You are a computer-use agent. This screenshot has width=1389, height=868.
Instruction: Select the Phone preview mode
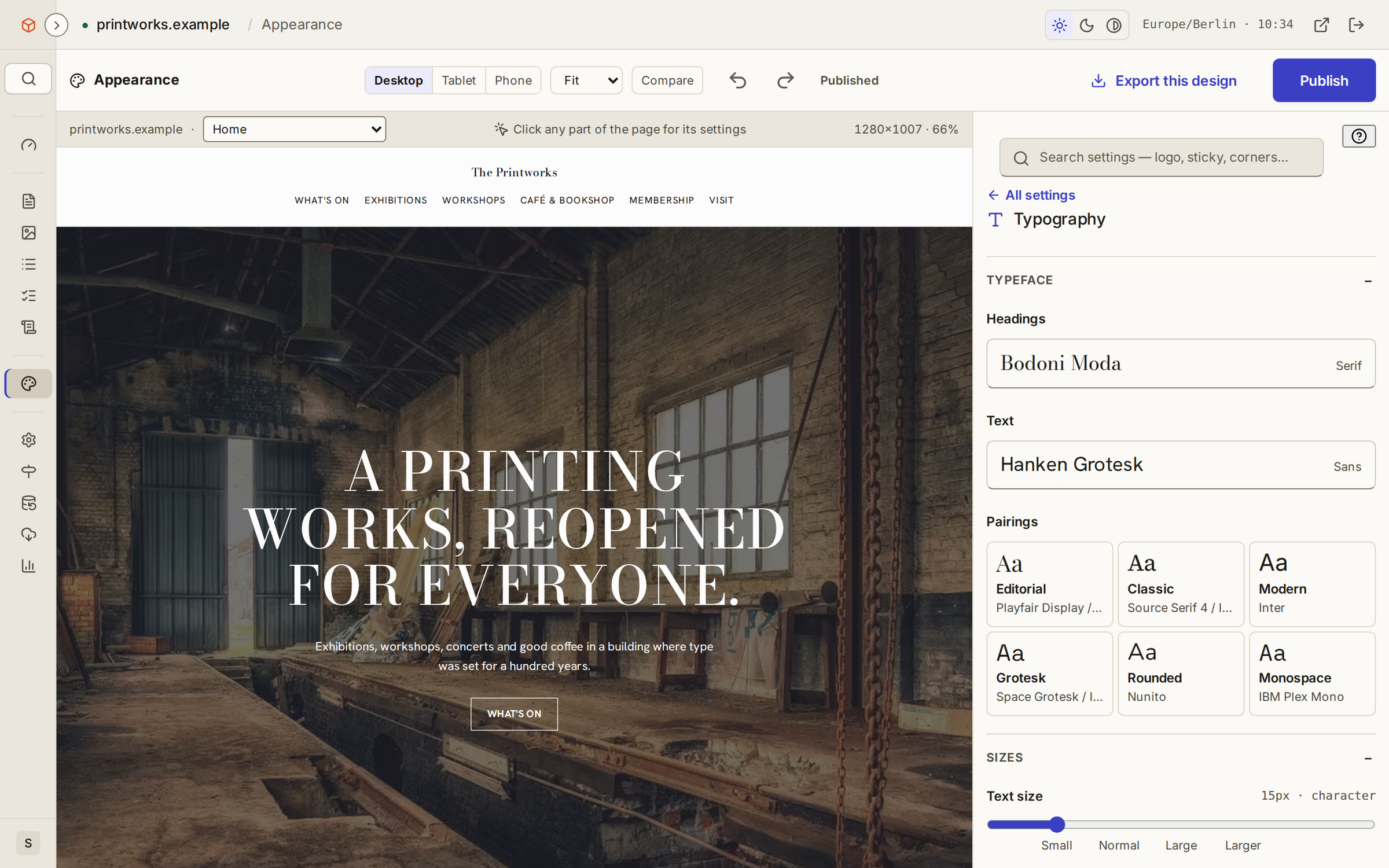513,80
